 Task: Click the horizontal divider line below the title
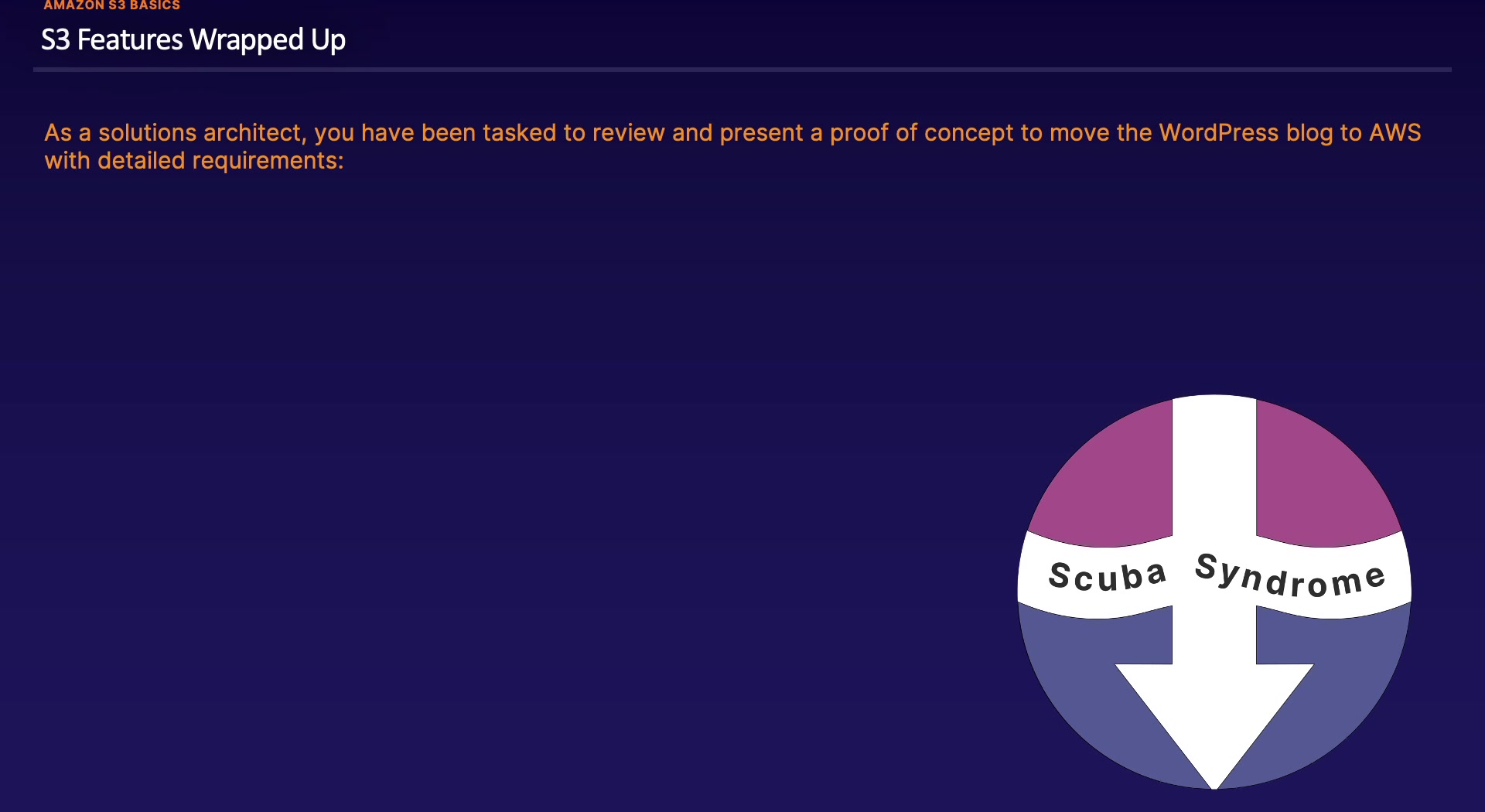click(x=742, y=70)
